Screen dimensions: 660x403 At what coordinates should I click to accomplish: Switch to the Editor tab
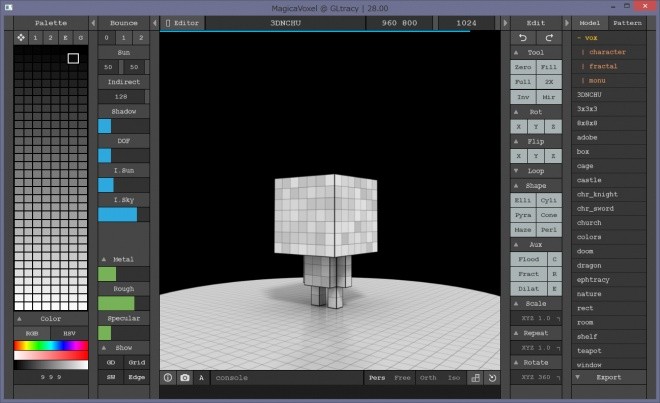pos(182,23)
